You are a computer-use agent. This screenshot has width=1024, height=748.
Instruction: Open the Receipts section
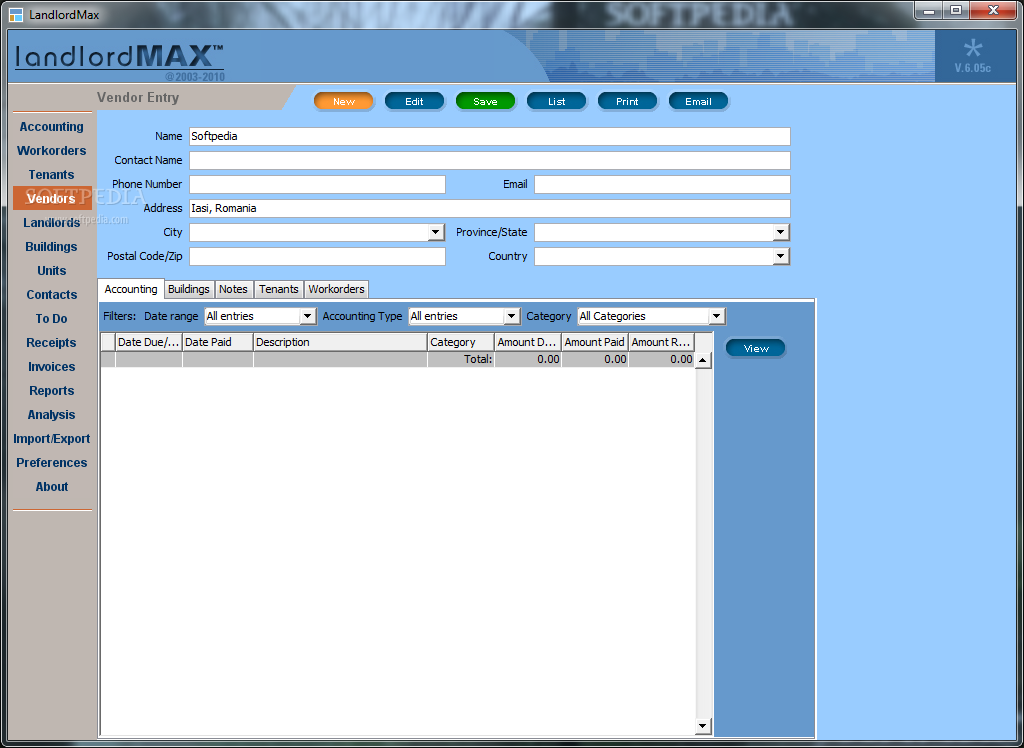(52, 343)
